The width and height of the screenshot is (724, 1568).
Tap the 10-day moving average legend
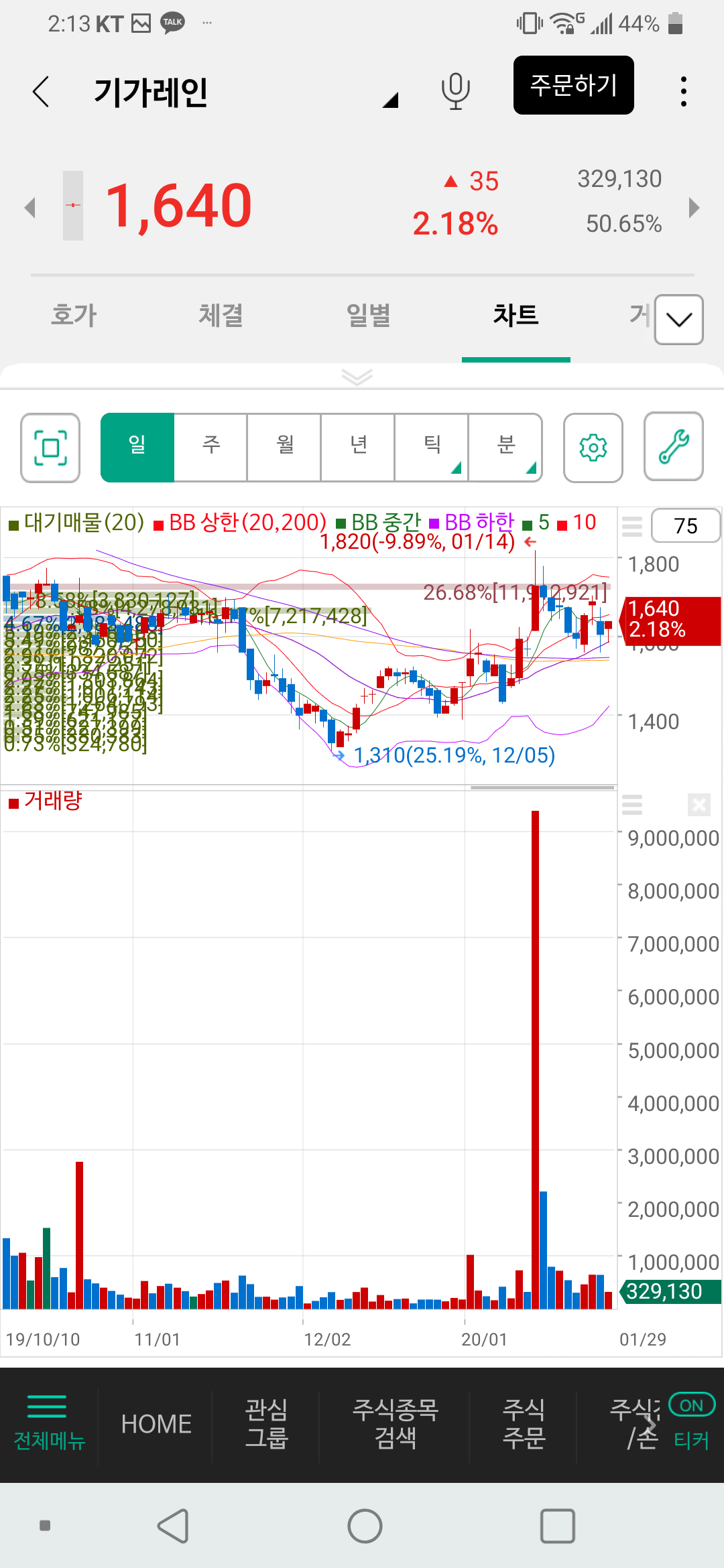coord(577,523)
